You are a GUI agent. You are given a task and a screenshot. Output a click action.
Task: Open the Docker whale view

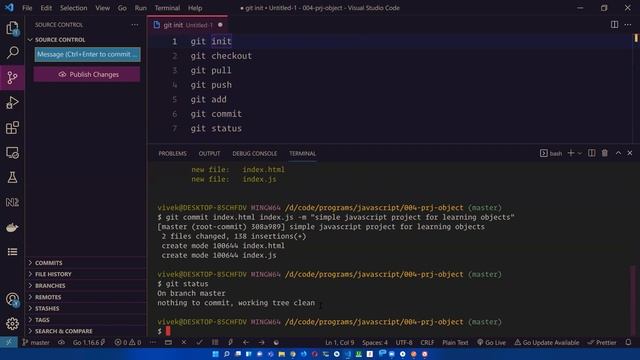(x=12, y=227)
